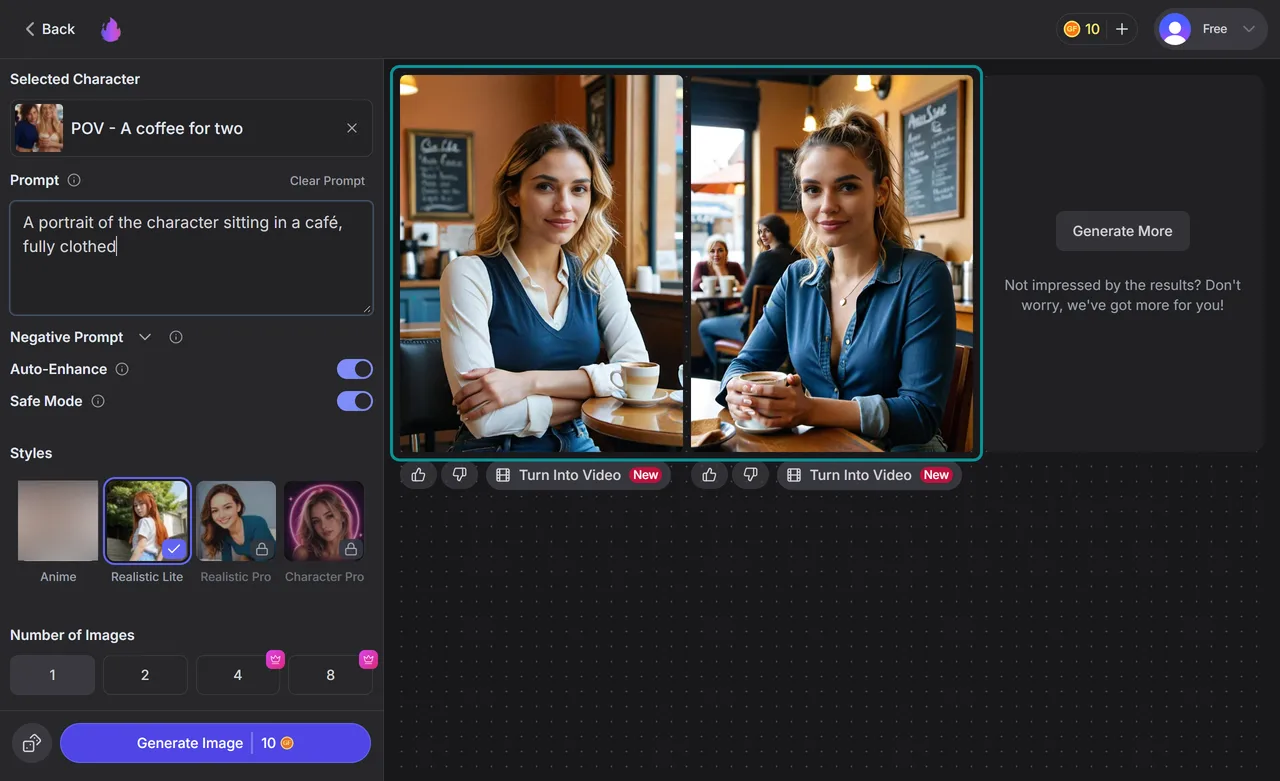Click the Generate More button
The height and width of the screenshot is (781, 1280).
tap(1122, 231)
